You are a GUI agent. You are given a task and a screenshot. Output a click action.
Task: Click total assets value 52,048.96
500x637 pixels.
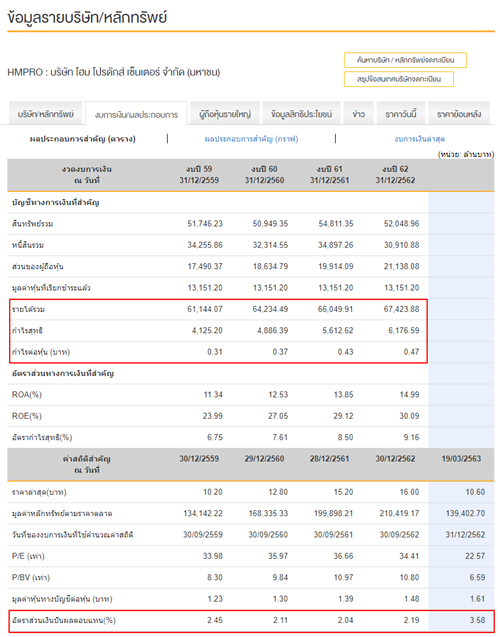[401, 224]
